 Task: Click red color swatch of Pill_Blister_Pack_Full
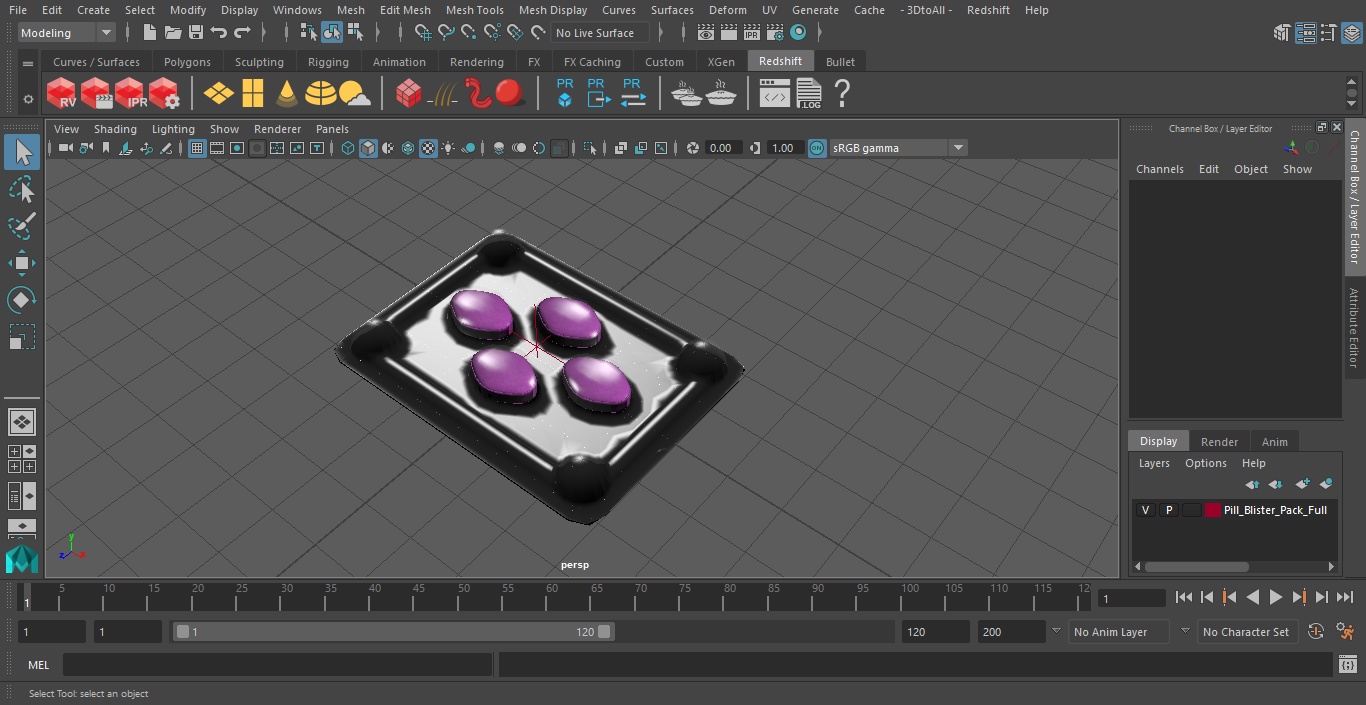[x=1212, y=510]
